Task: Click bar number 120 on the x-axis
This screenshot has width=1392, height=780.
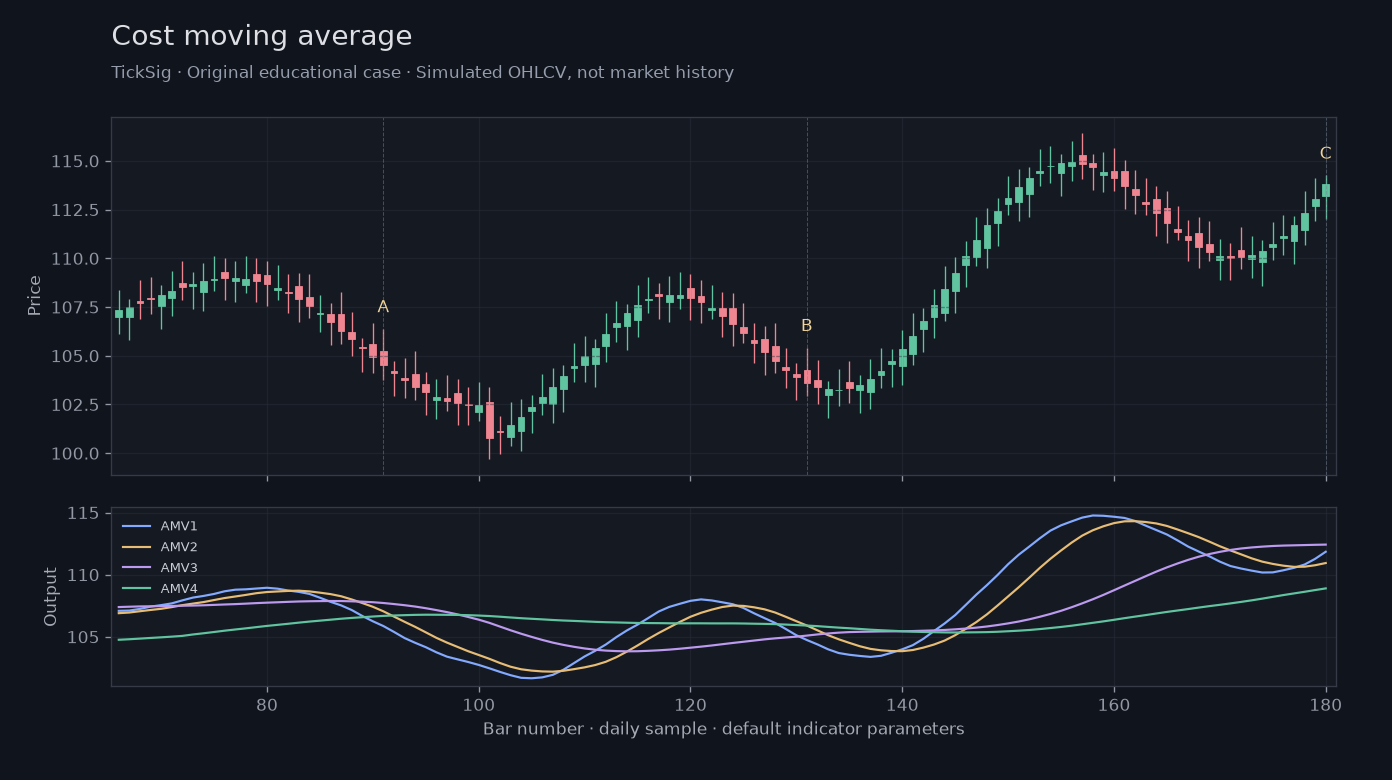Action: point(690,703)
